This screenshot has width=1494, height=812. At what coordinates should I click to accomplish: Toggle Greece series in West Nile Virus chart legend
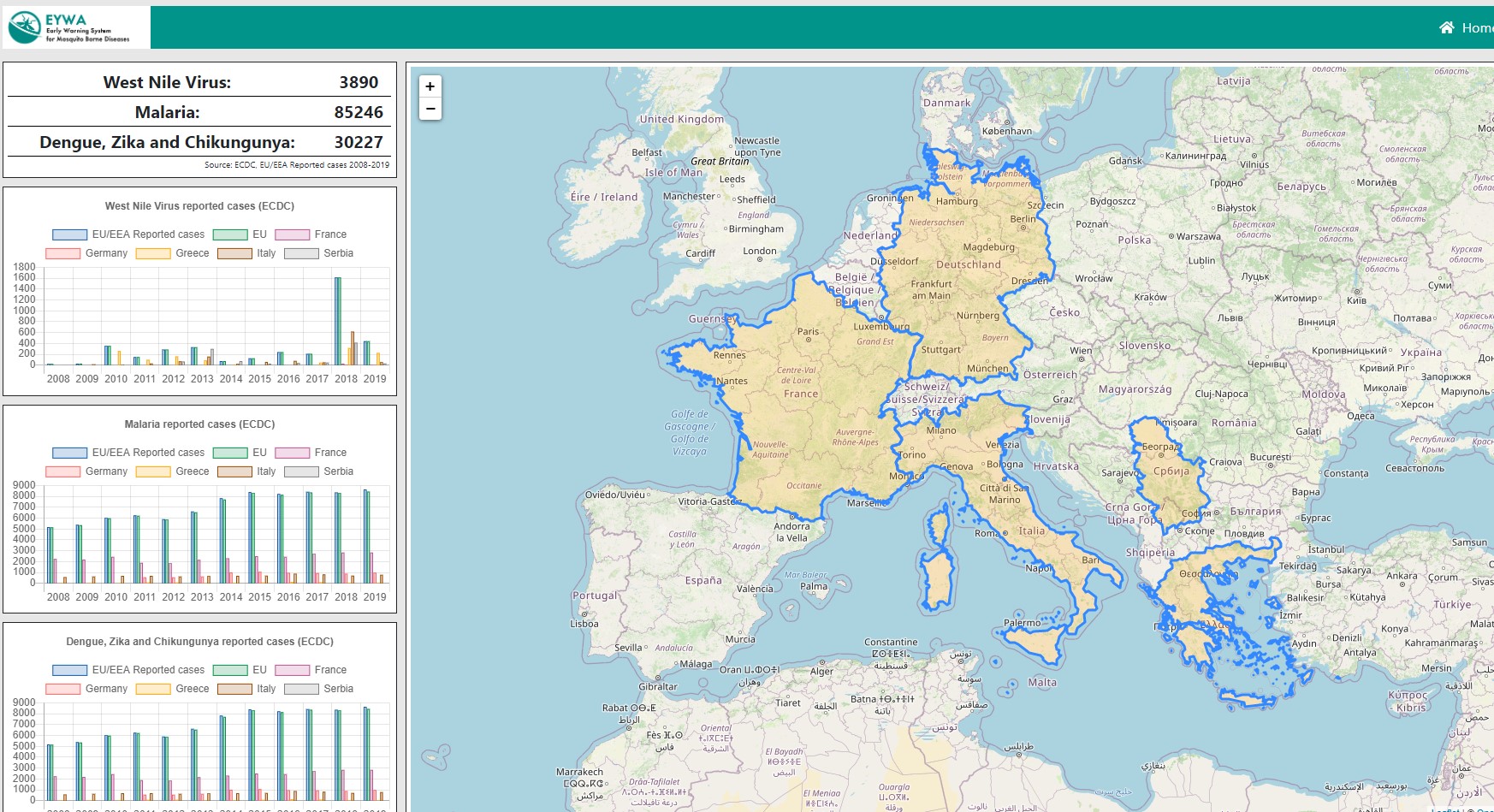(173, 253)
